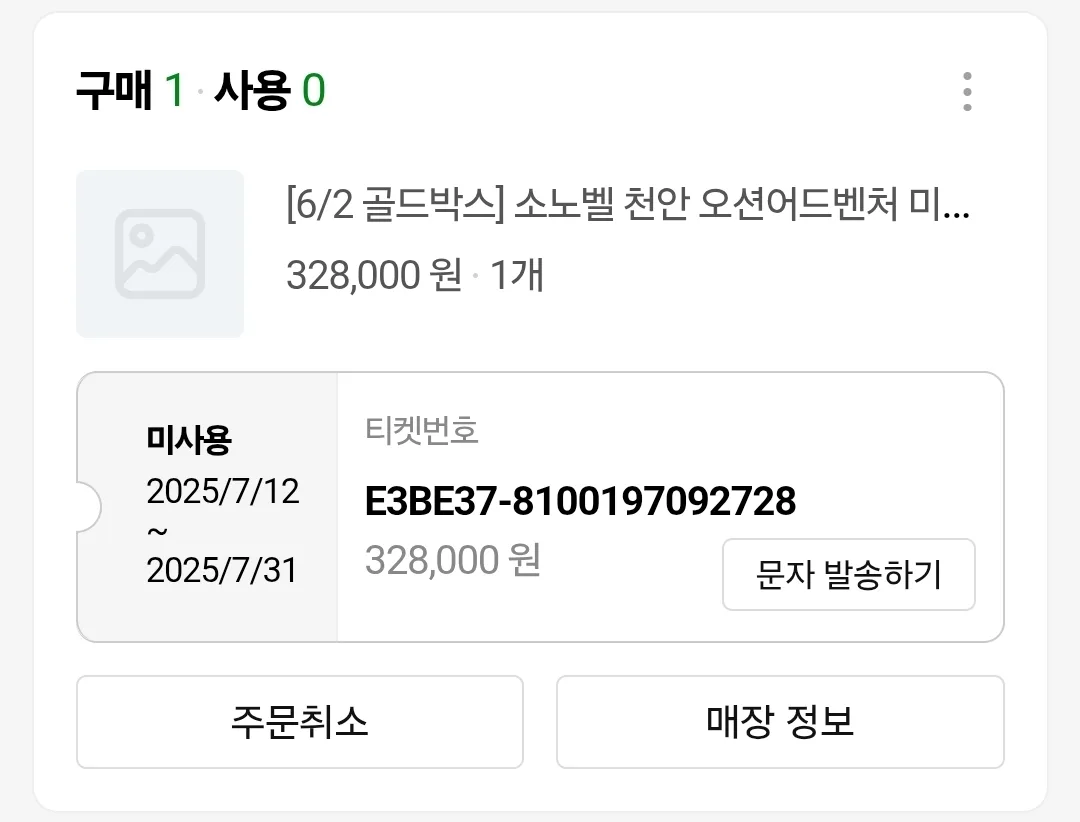Click the placeholder product image thumbnail

160,254
